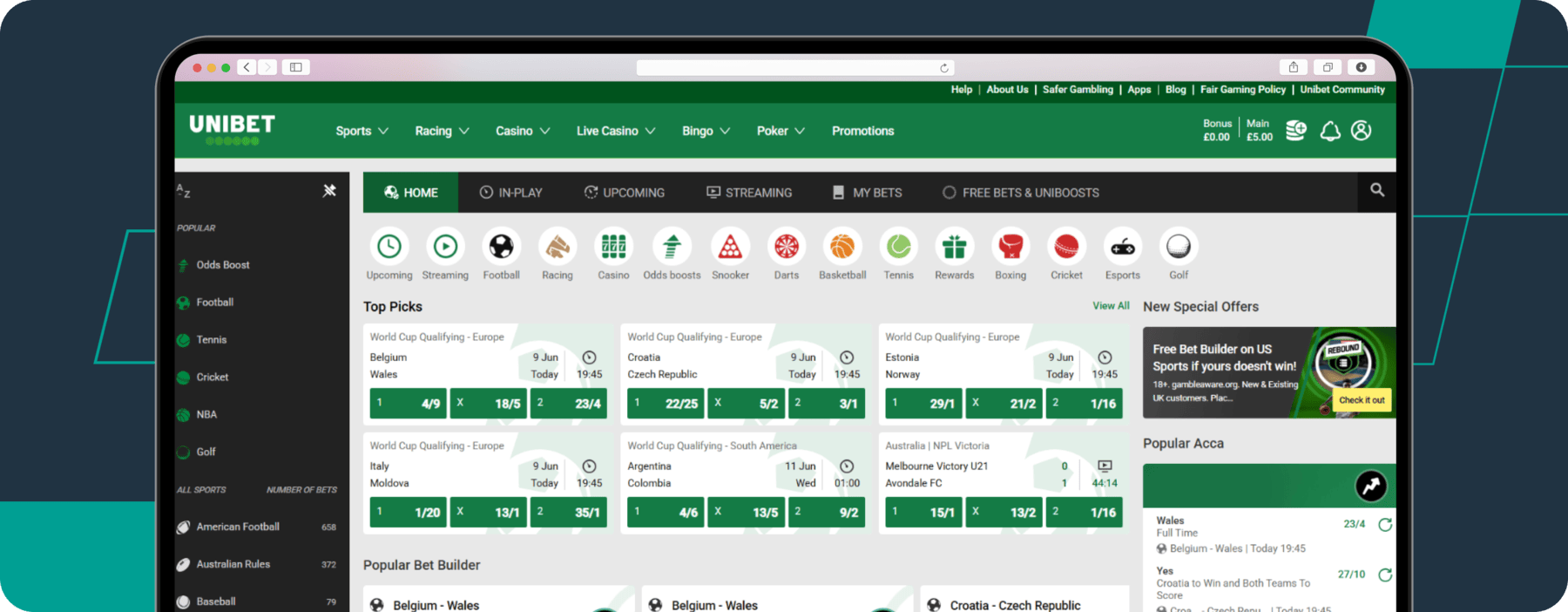
Task: Click the browser address bar
Action: 795,68
